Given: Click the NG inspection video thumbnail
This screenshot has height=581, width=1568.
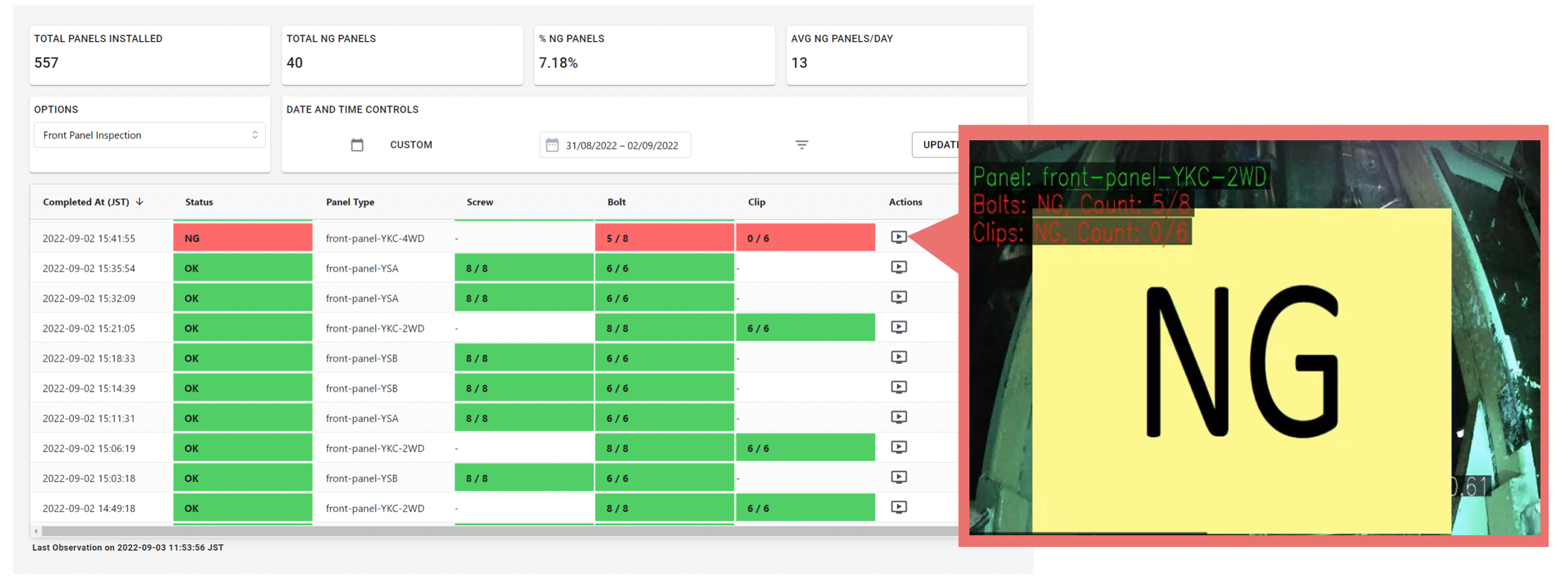Looking at the screenshot, I should point(1254,338).
